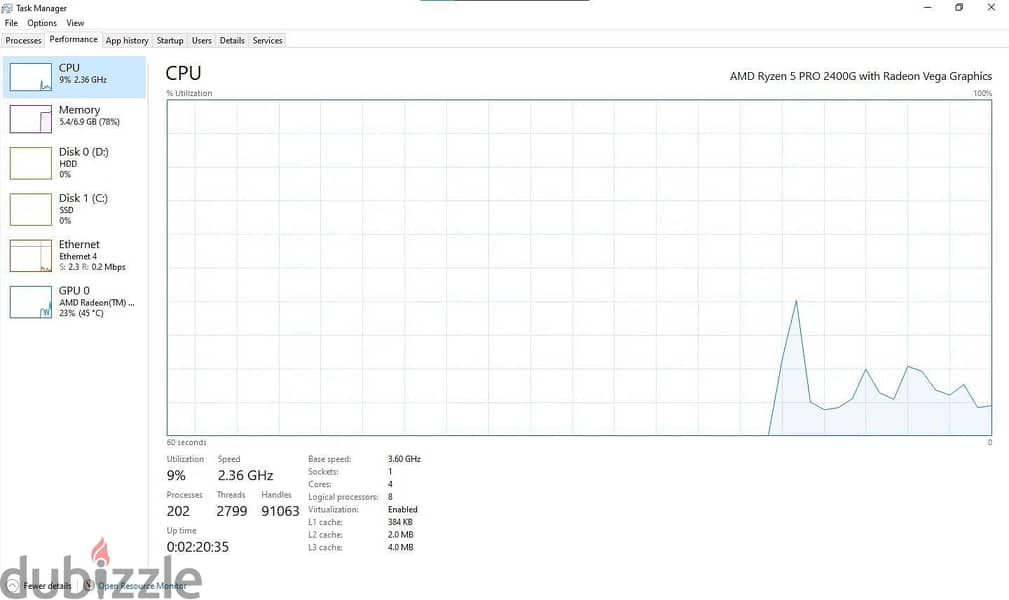Click the Virtualization Enabled value
The height and width of the screenshot is (600, 1009).
point(403,509)
